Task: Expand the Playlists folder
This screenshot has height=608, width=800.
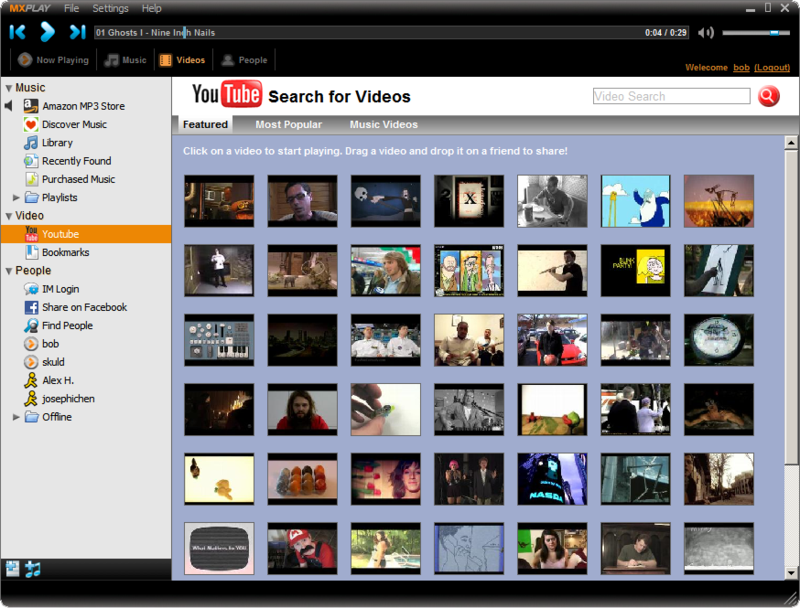Action: (x=16, y=197)
